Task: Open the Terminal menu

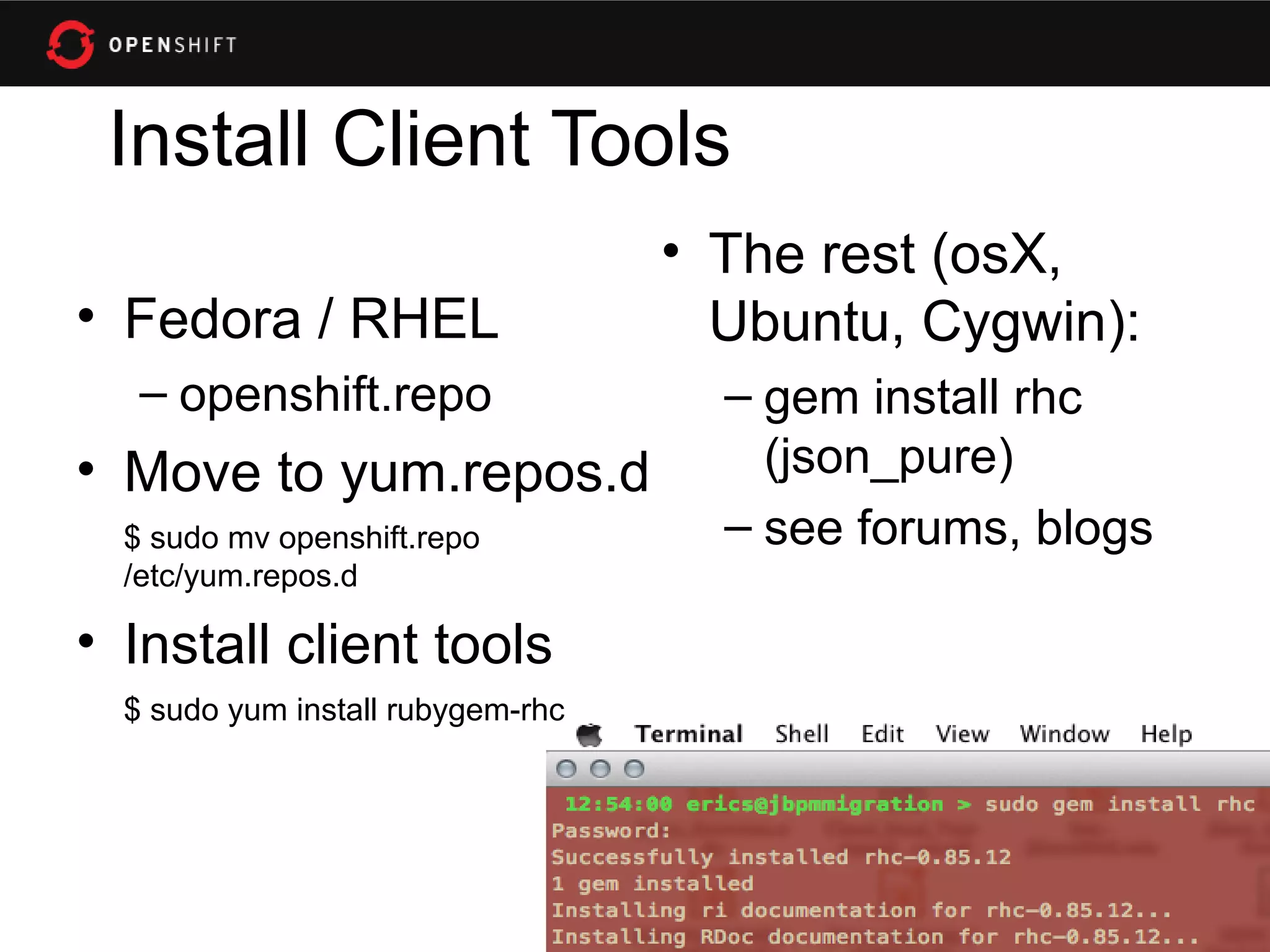Action: 688,734
